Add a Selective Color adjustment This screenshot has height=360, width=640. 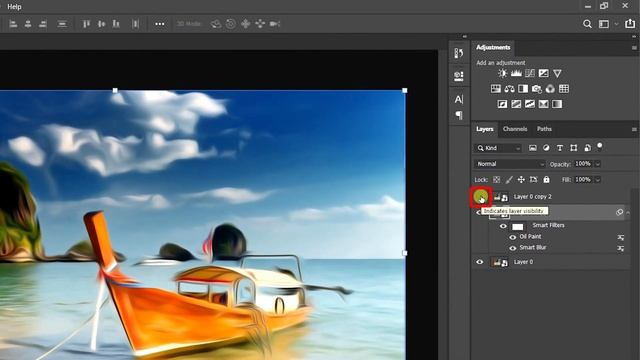click(x=544, y=104)
